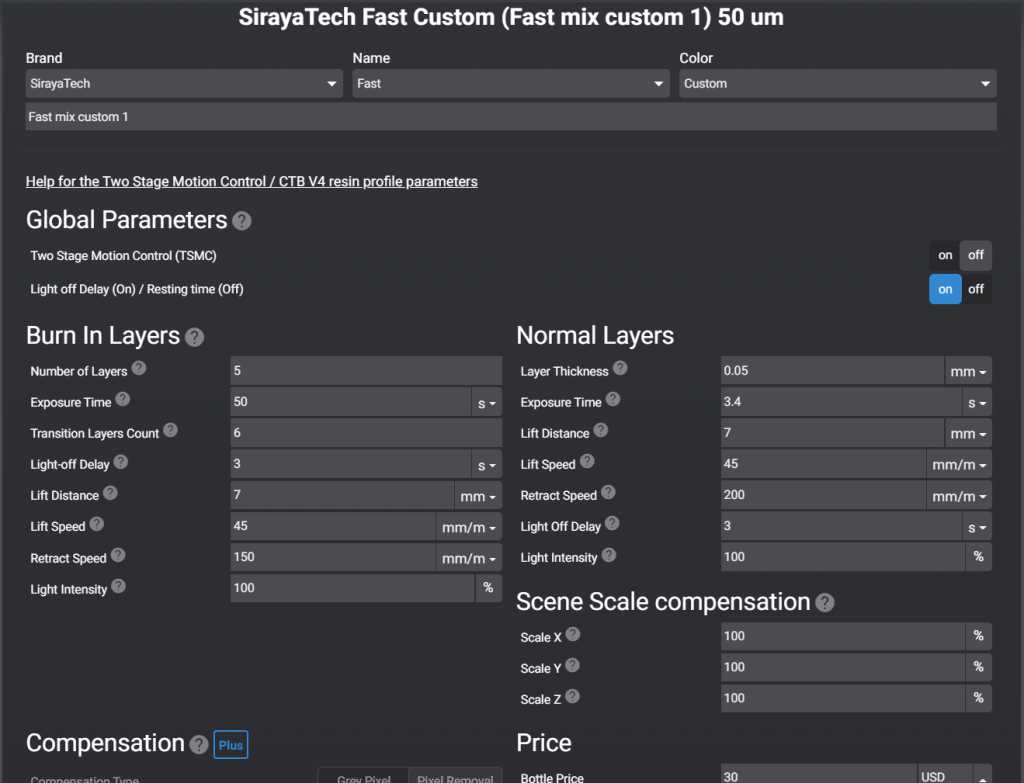Viewport: 1024px width, 783px height.
Task: Click the Plus badge beside Compensation
Action: [x=231, y=744]
